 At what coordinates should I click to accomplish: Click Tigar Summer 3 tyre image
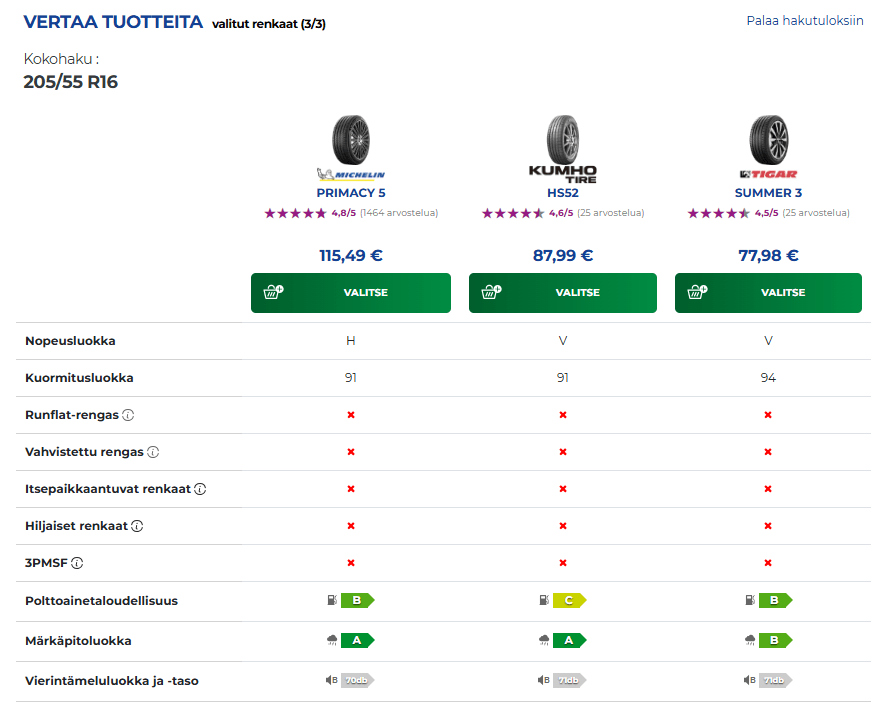click(769, 140)
